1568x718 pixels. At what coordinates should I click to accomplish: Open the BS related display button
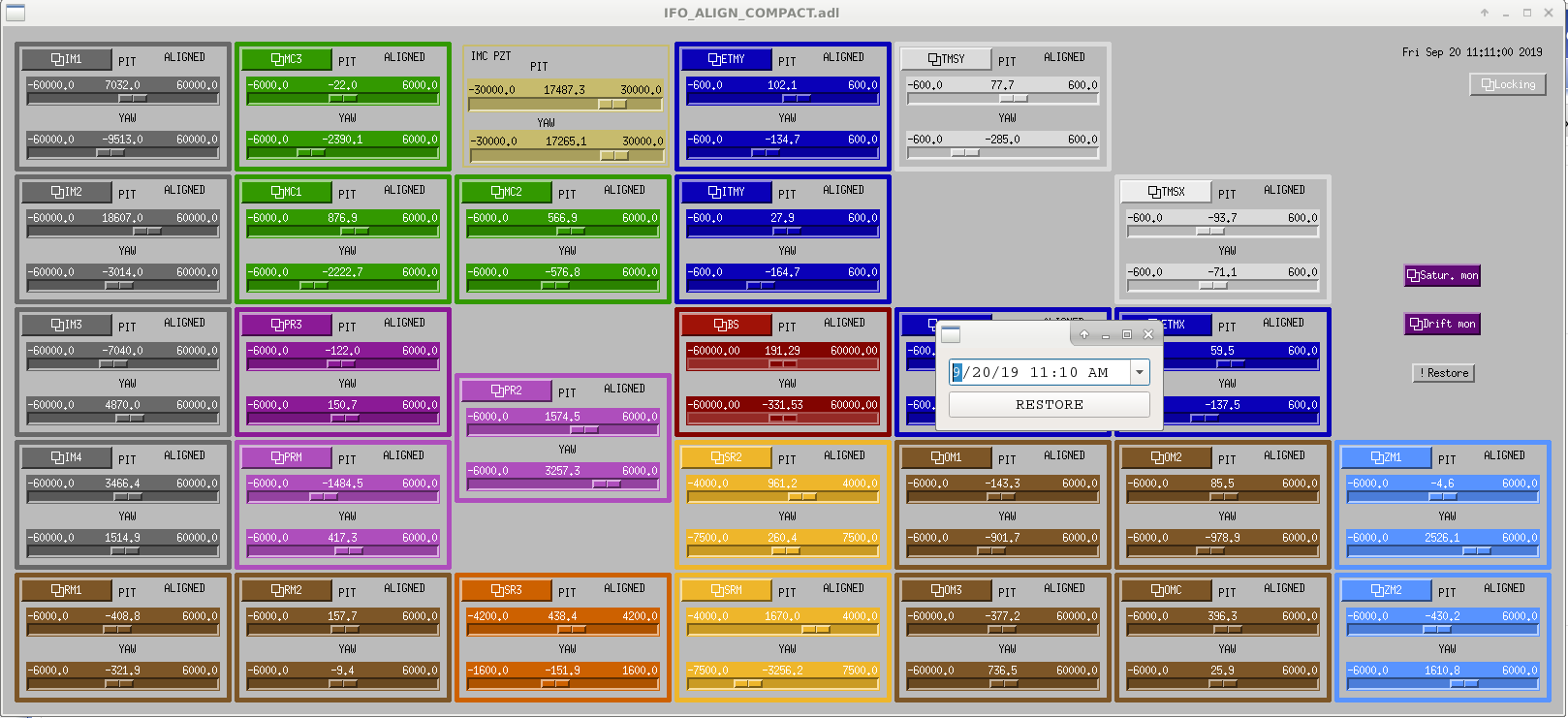tap(726, 325)
